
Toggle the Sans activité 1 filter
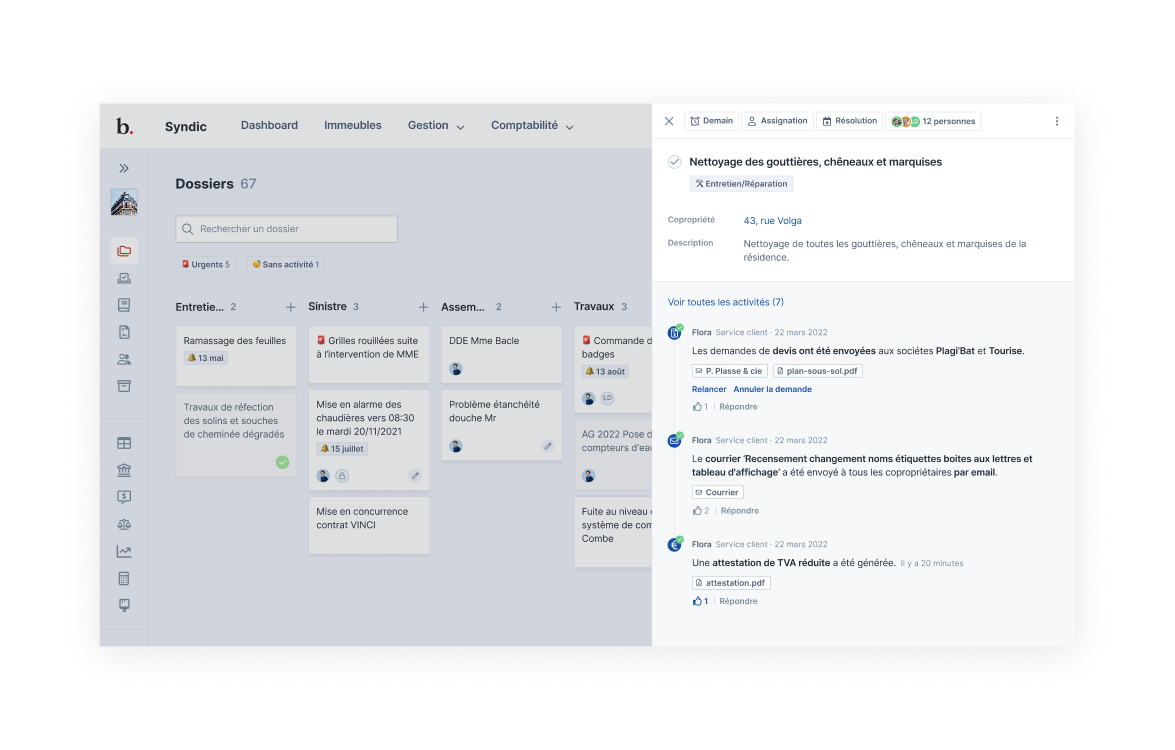click(286, 264)
